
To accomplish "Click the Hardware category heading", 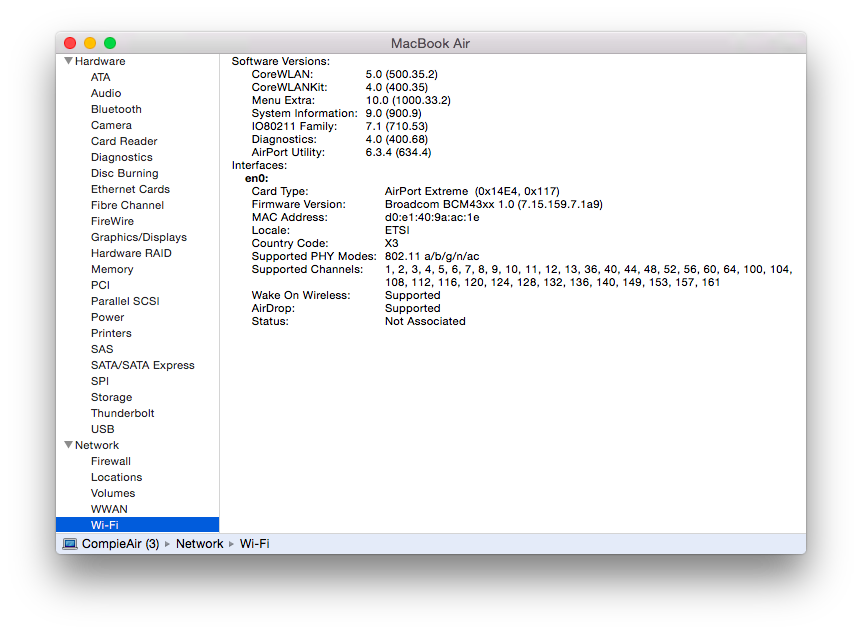I will point(100,61).
